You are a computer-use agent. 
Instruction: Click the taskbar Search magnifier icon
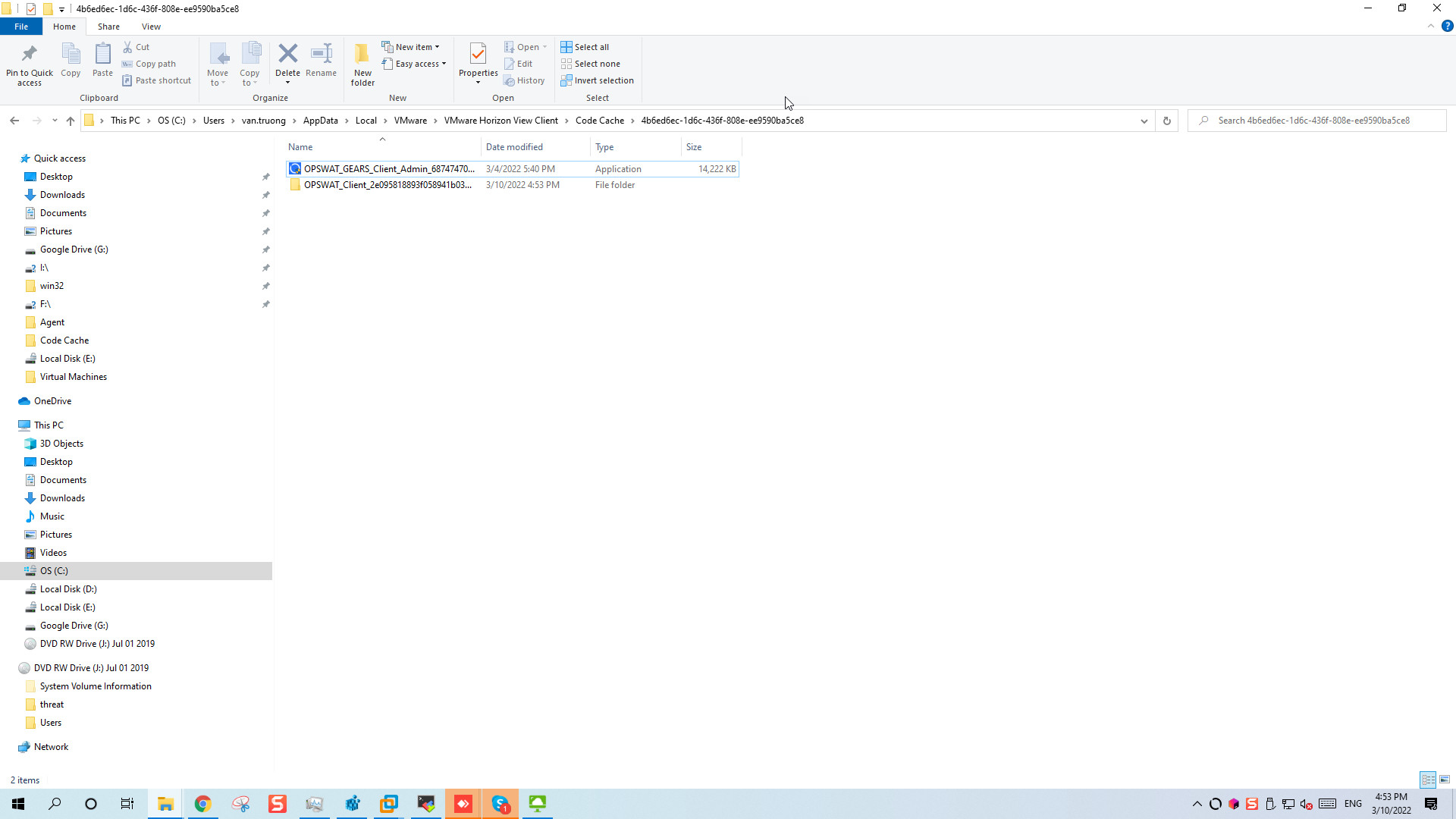pyautogui.click(x=55, y=804)
